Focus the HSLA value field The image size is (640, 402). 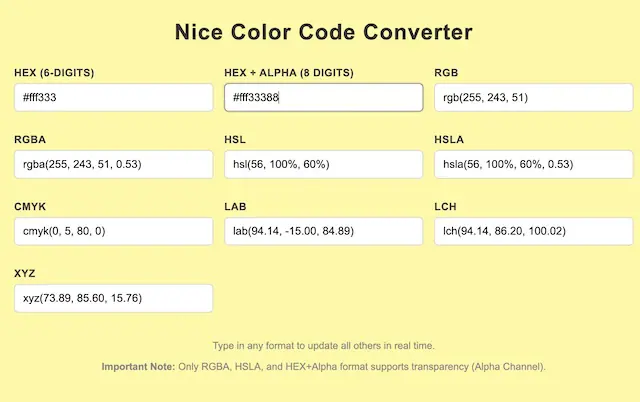pos(533,165)
